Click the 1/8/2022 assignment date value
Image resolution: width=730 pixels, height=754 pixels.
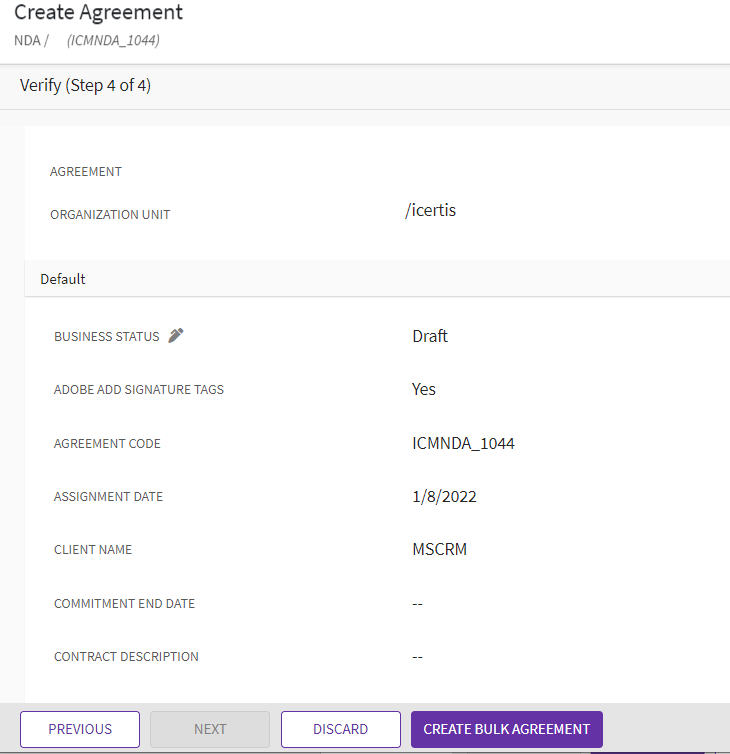coord(444,496)
